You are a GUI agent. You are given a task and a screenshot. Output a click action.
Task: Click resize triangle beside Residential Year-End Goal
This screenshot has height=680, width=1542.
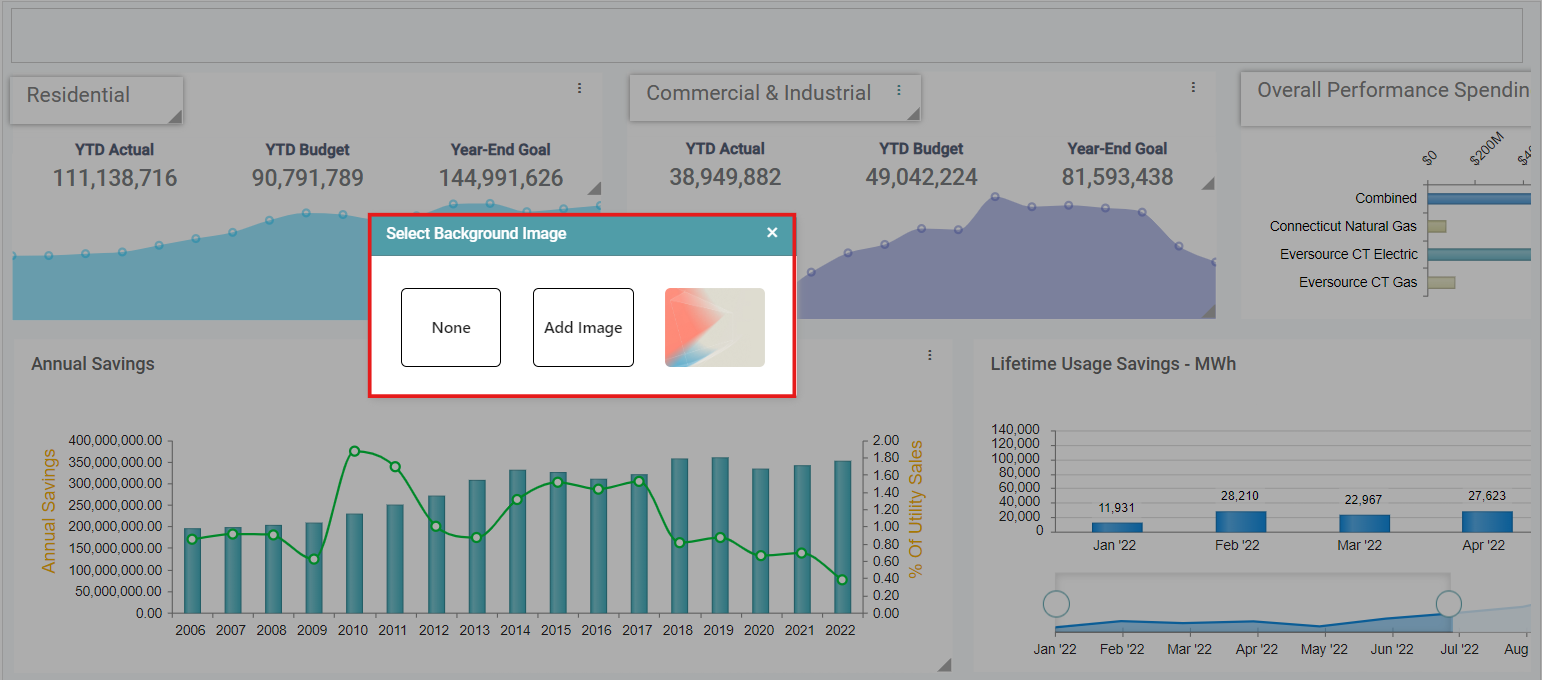[594, 188]
